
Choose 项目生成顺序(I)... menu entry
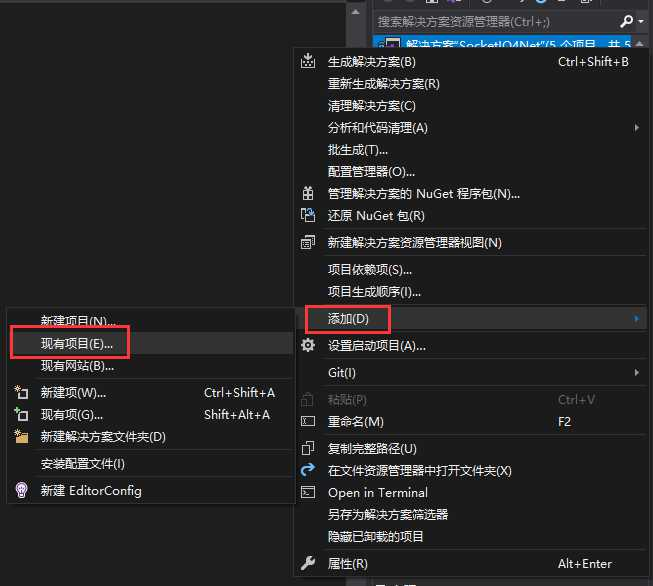tap(471, 292)
